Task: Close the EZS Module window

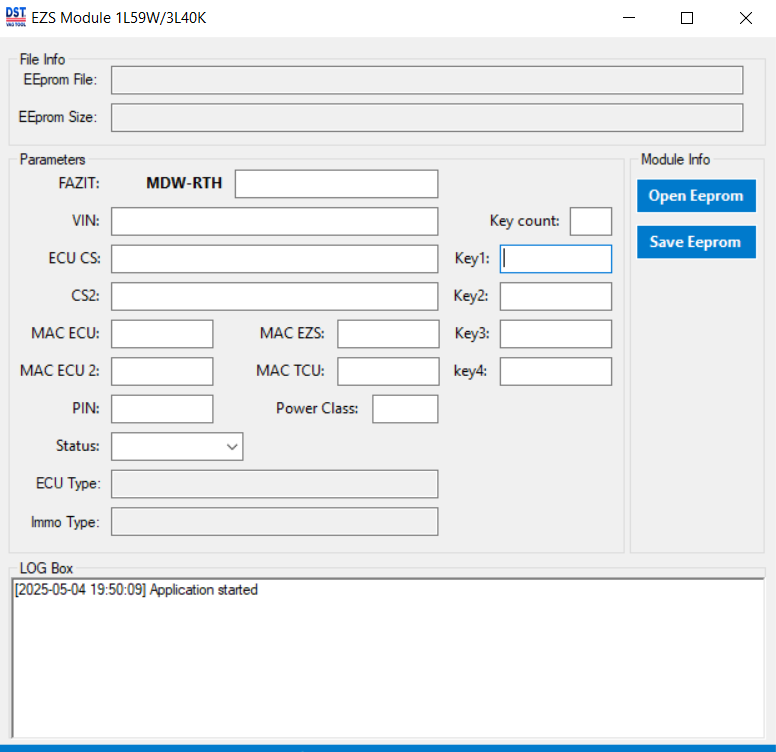Action: pos(745,18)
